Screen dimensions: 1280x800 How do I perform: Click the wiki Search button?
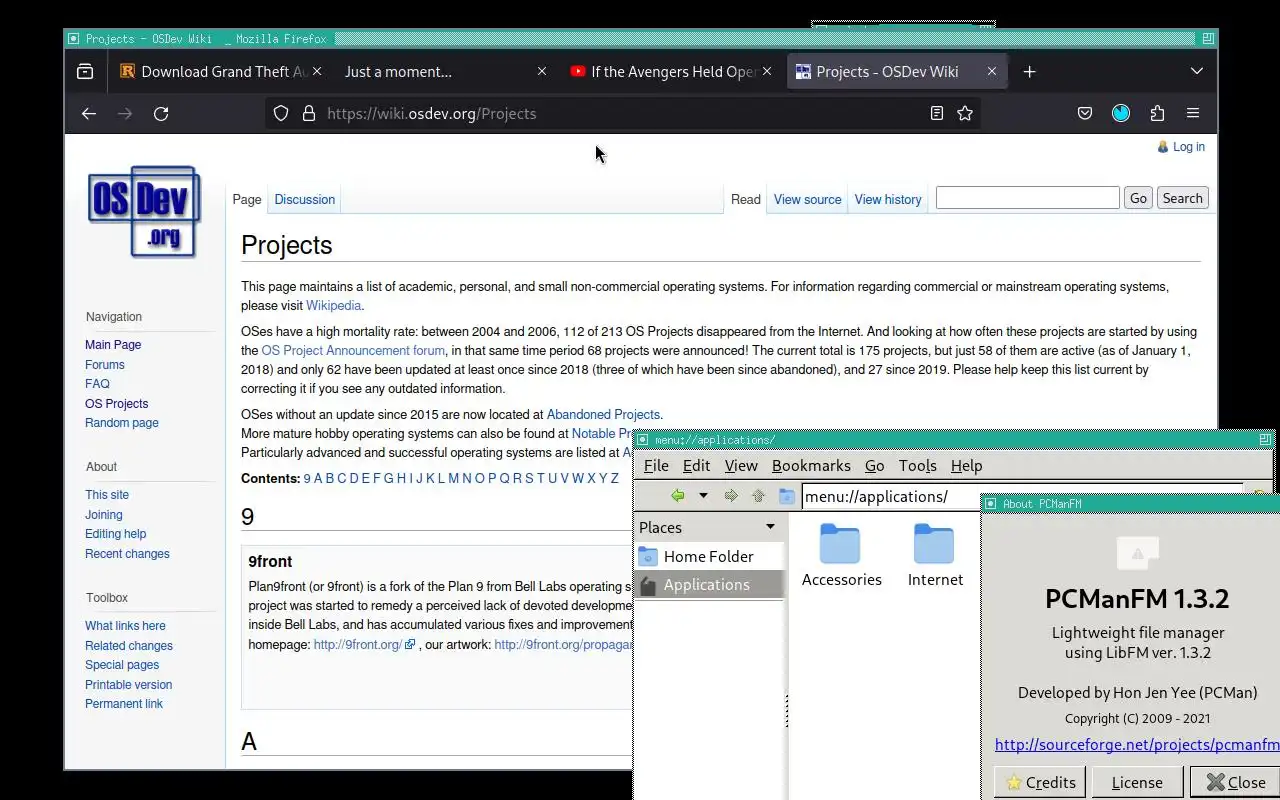pos(1182,198)
